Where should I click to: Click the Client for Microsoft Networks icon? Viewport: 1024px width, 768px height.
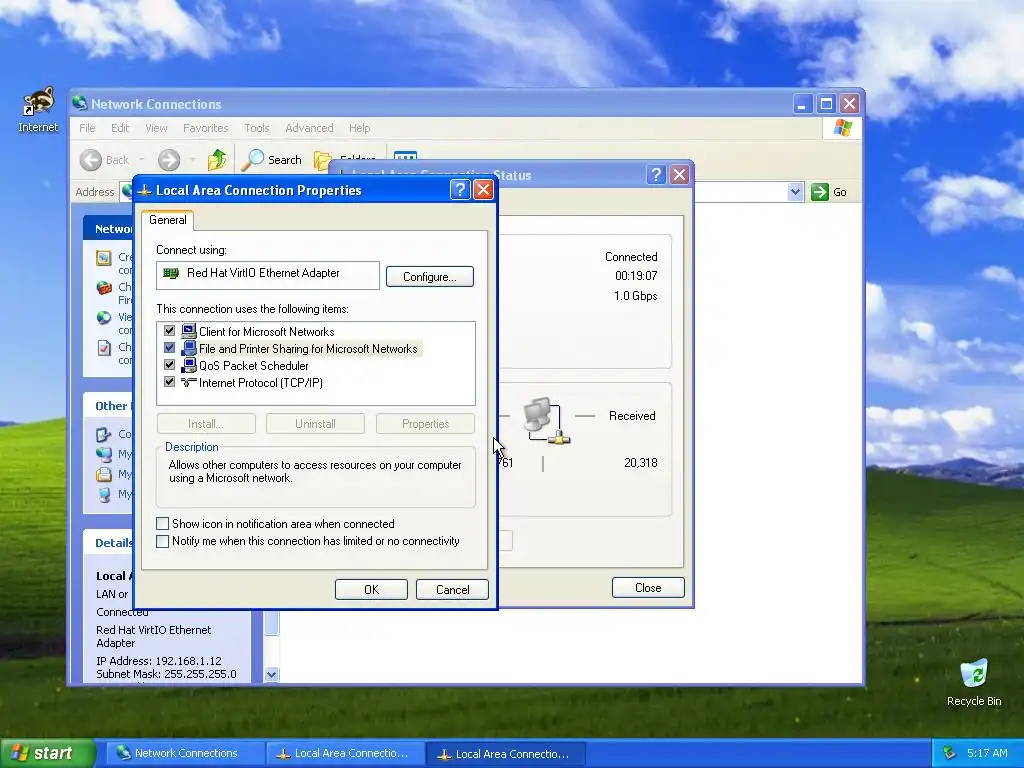[x=189, y=331]
